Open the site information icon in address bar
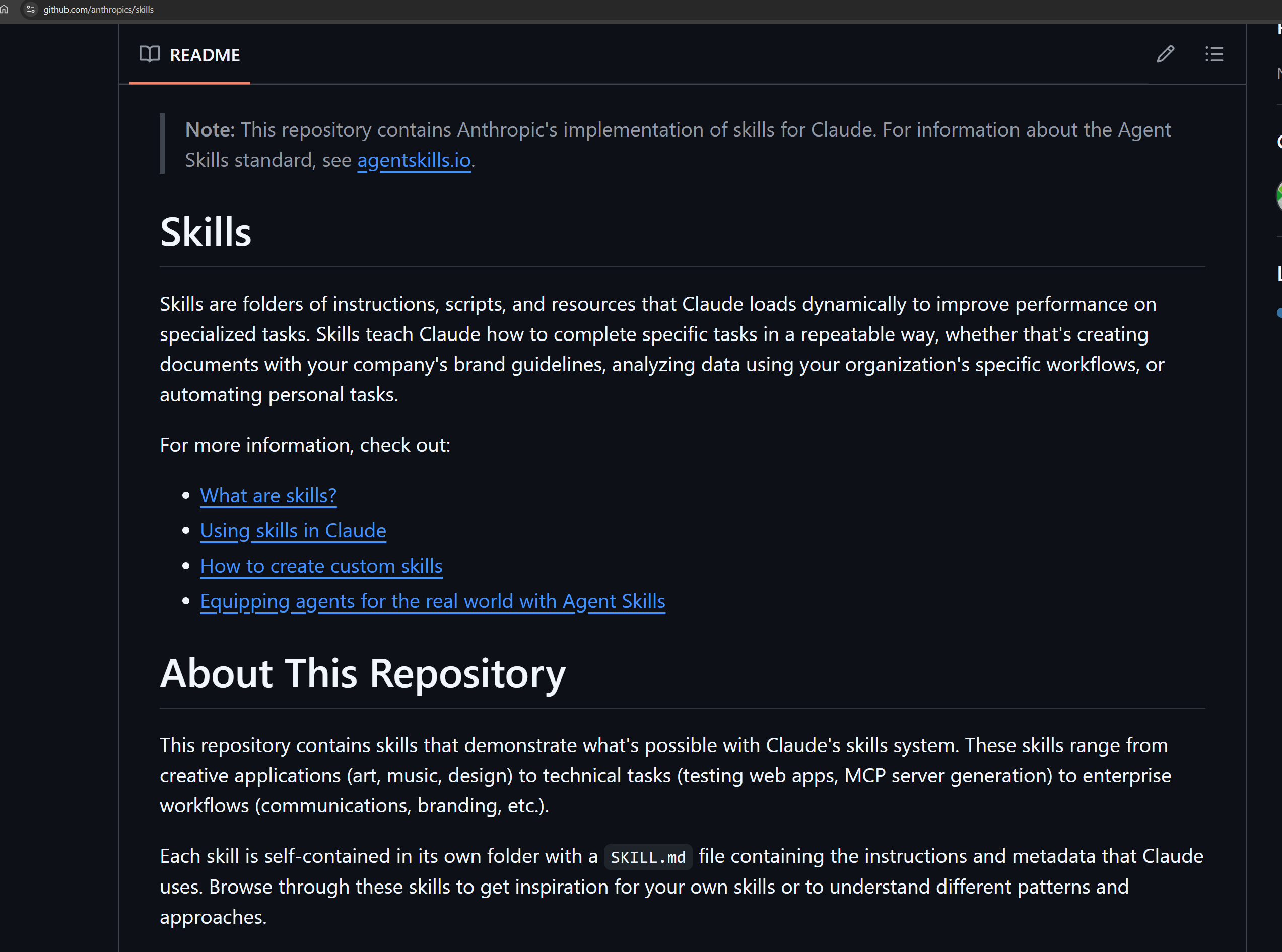The width and height of the screenshot is (1282, 952). [x=31, y=9]
